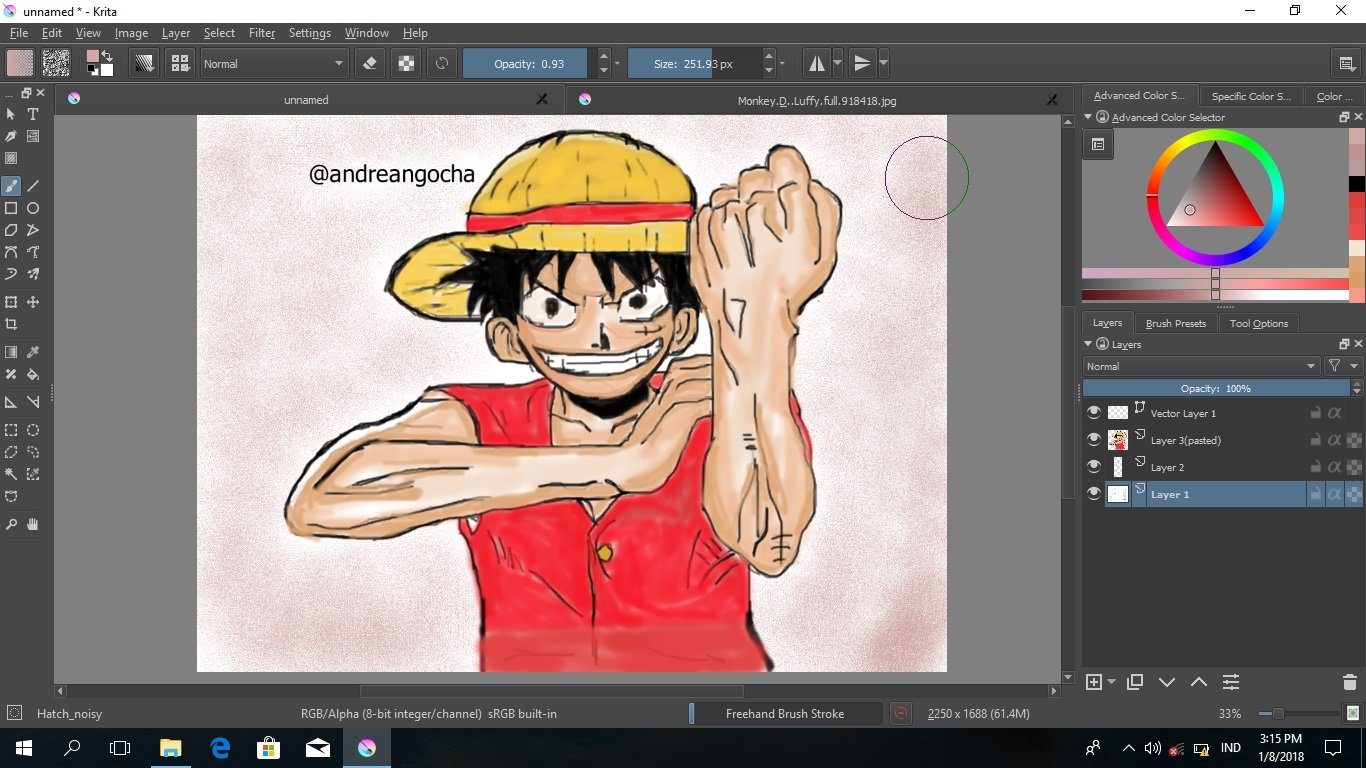Select the Calligraphy tool
1366x768 pixels.
[x=11, y=136]
